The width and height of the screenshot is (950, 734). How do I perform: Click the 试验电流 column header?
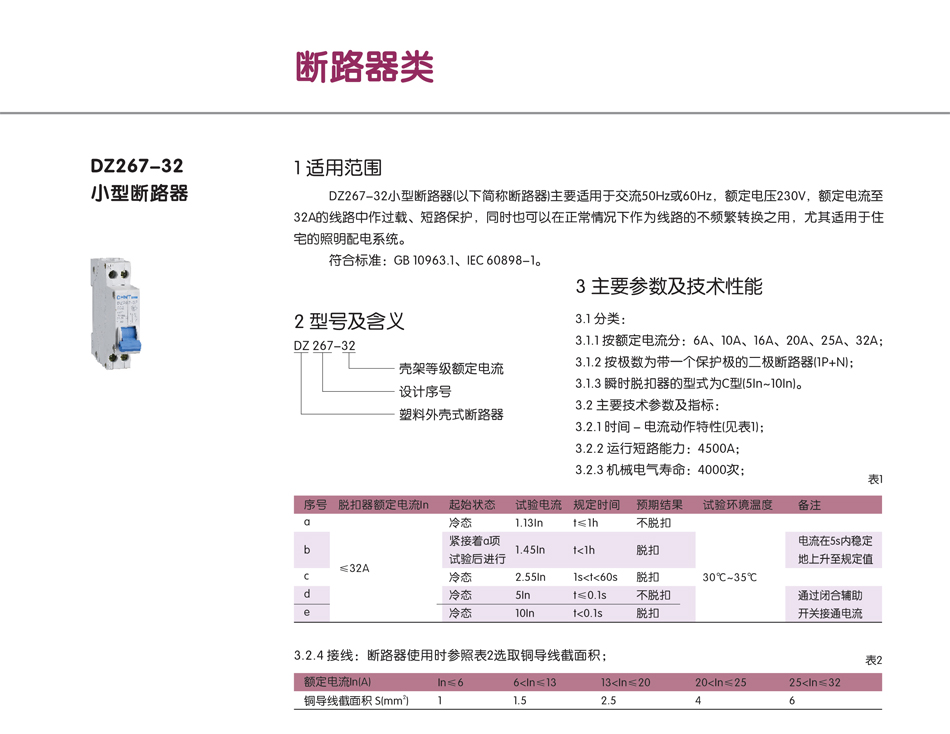(x=536, y=505)
